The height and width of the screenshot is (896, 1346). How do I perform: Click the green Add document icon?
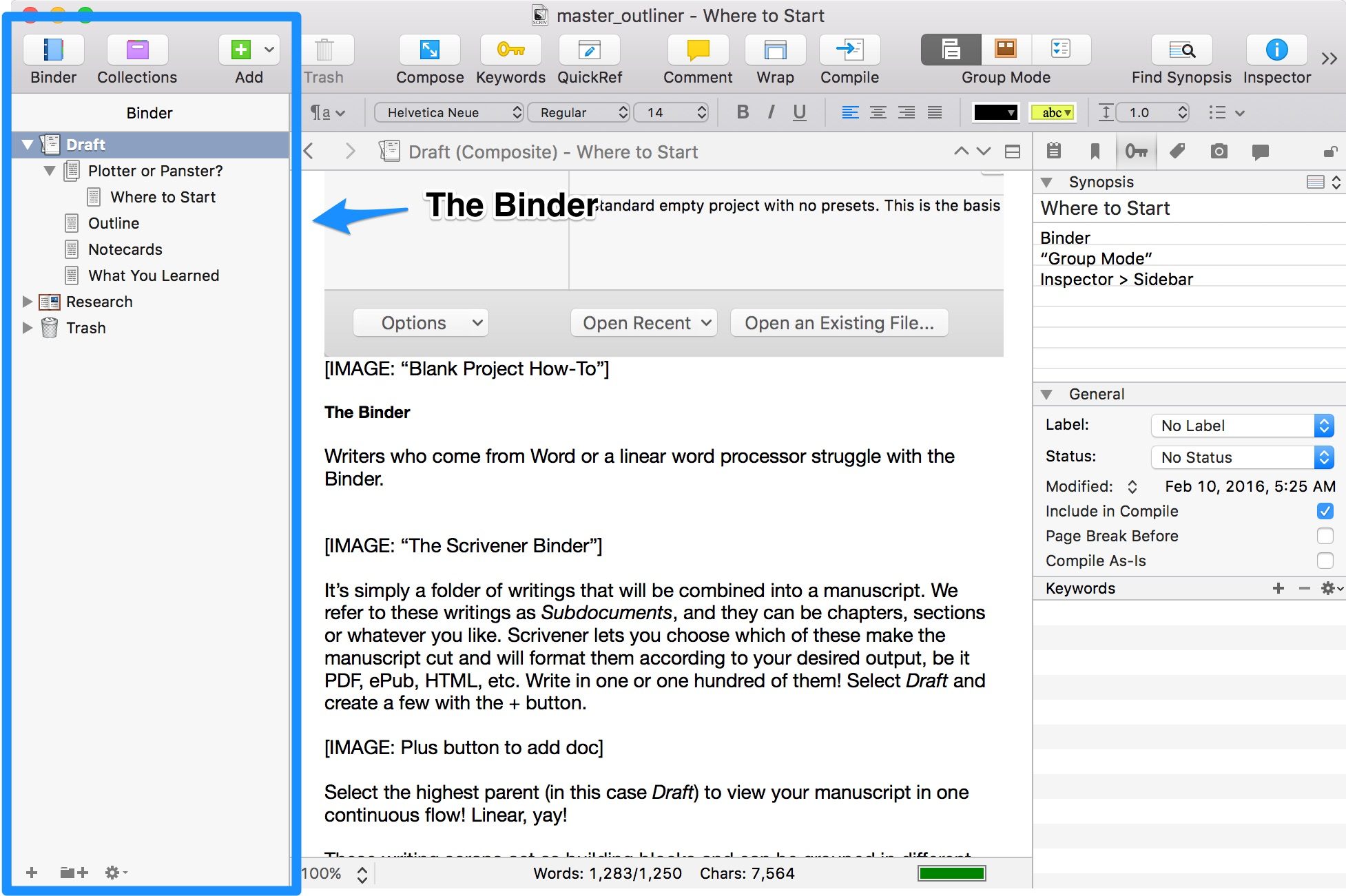tap(240, 50)
